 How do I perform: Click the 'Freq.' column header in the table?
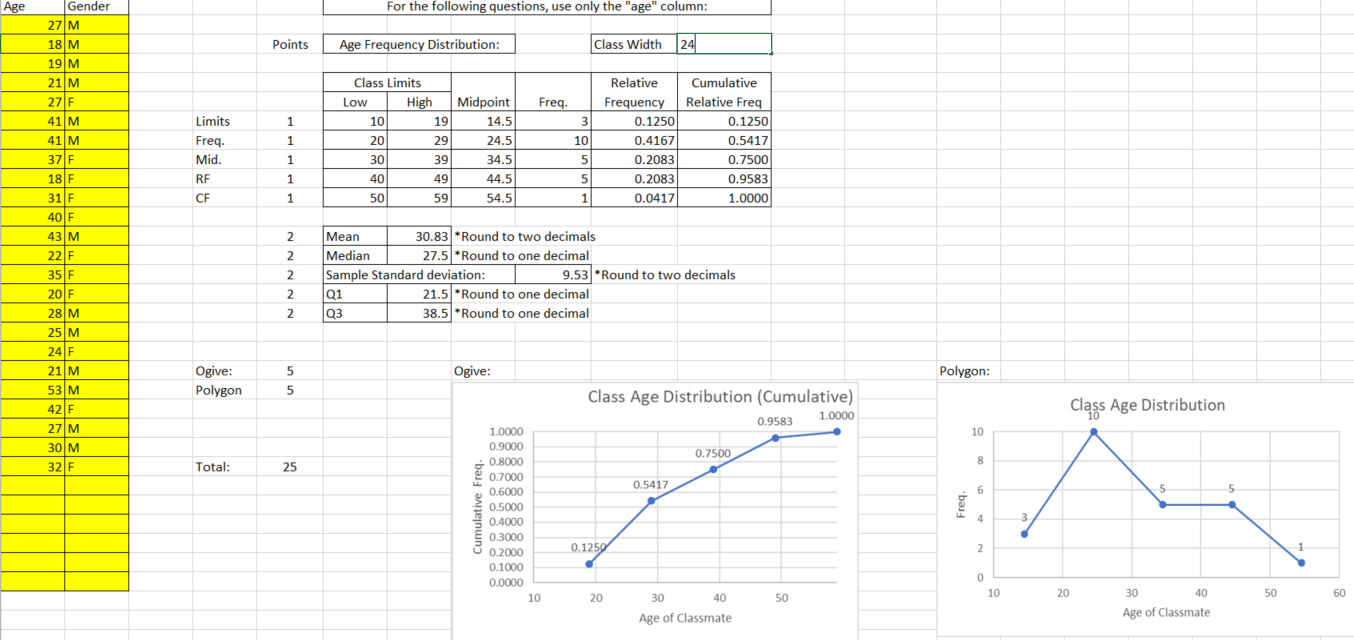pos(553,102)
